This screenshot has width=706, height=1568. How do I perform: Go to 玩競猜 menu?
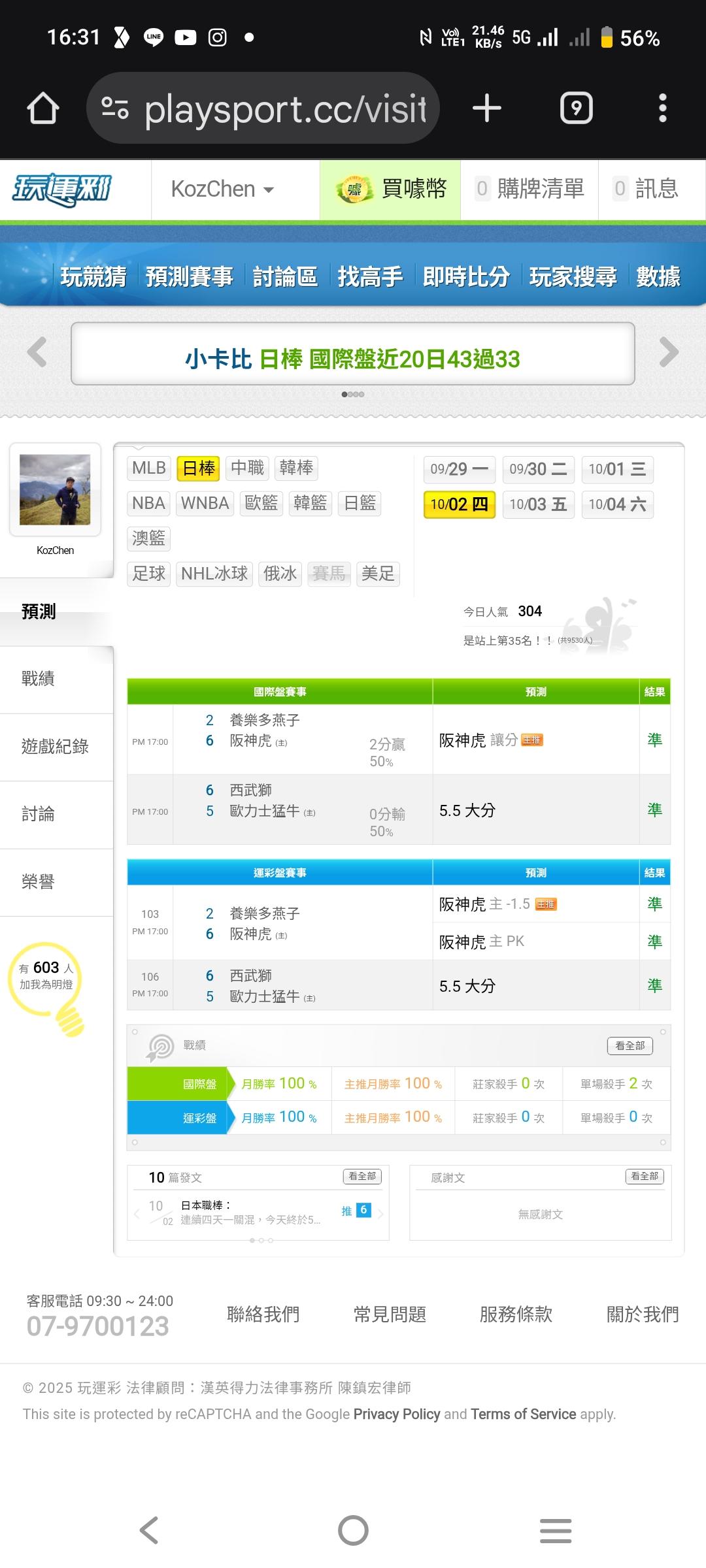93,276
